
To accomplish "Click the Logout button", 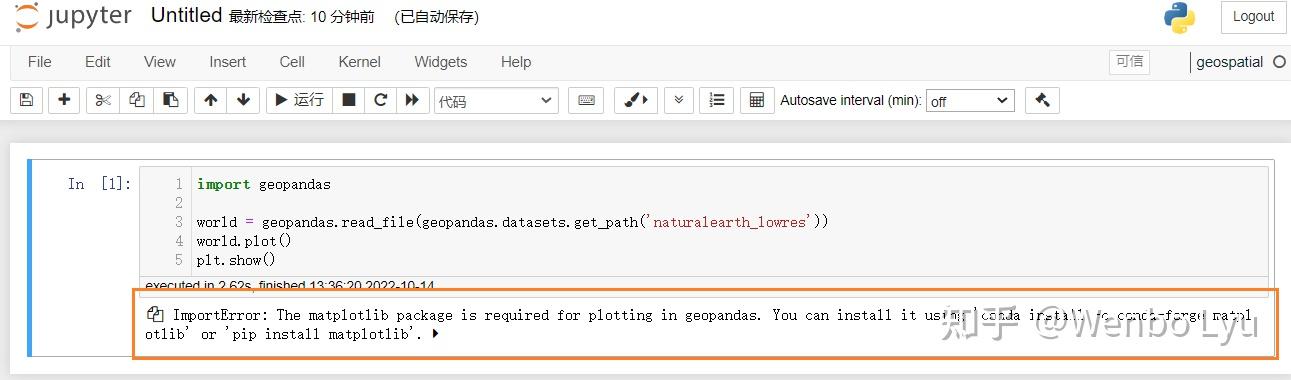I will [x=1253, y=16].
